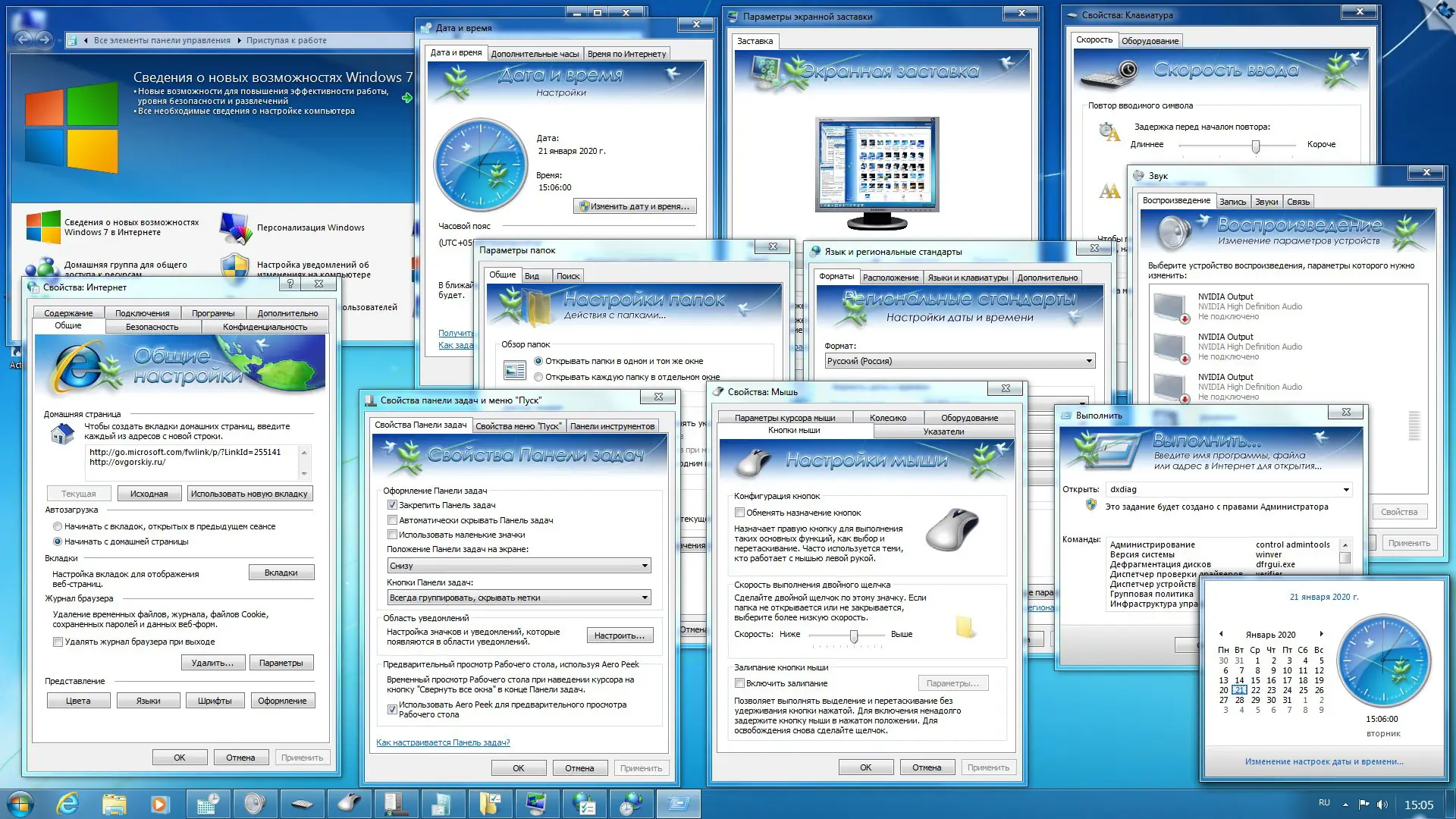The image size is (1456, 819).
Task: Open Windows Explorer from the taskbar
Action: (115, 803)
